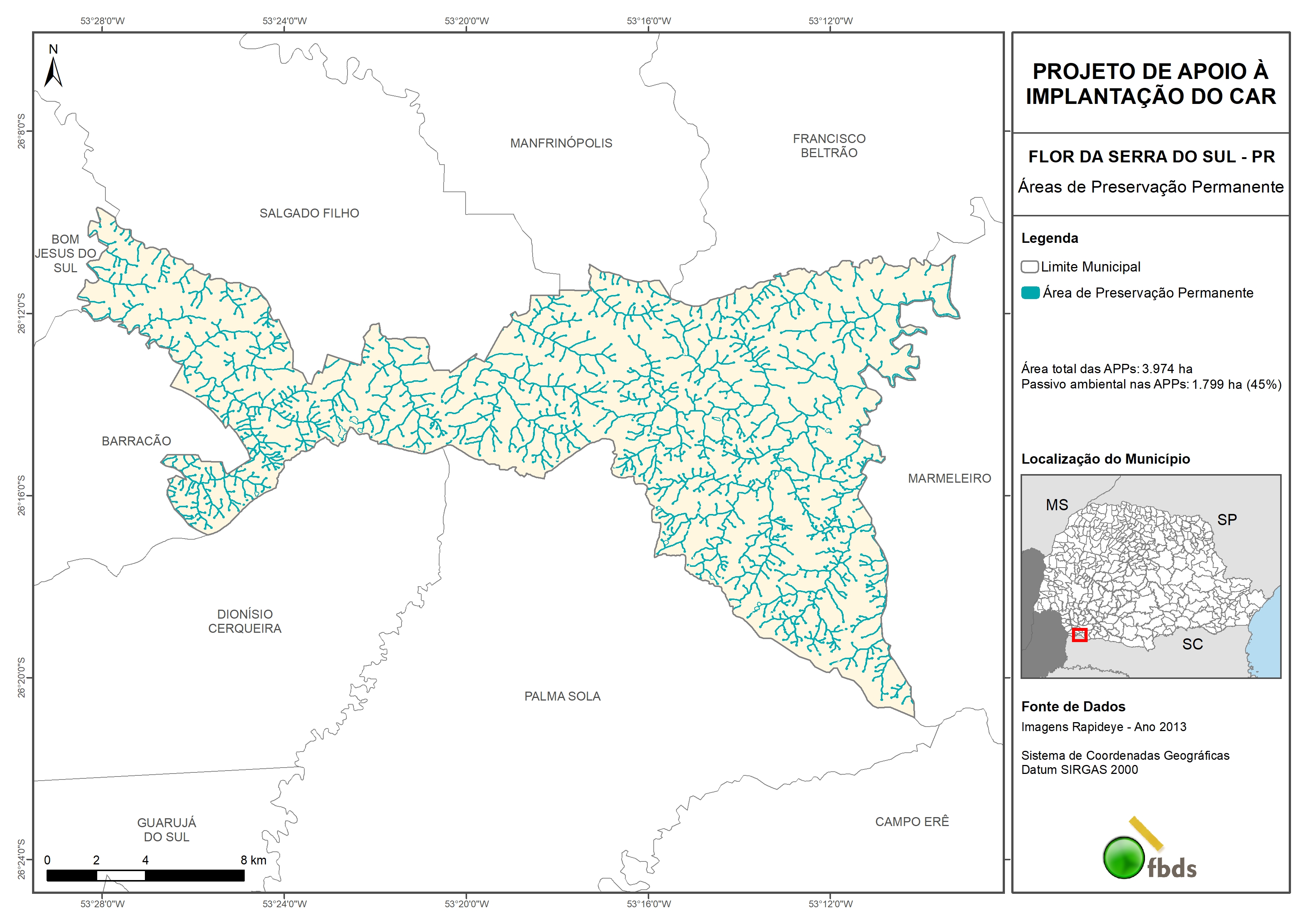Screen dimensions: 1307x924
Task: Click the black-and-white scale bar
Action: 145,875
